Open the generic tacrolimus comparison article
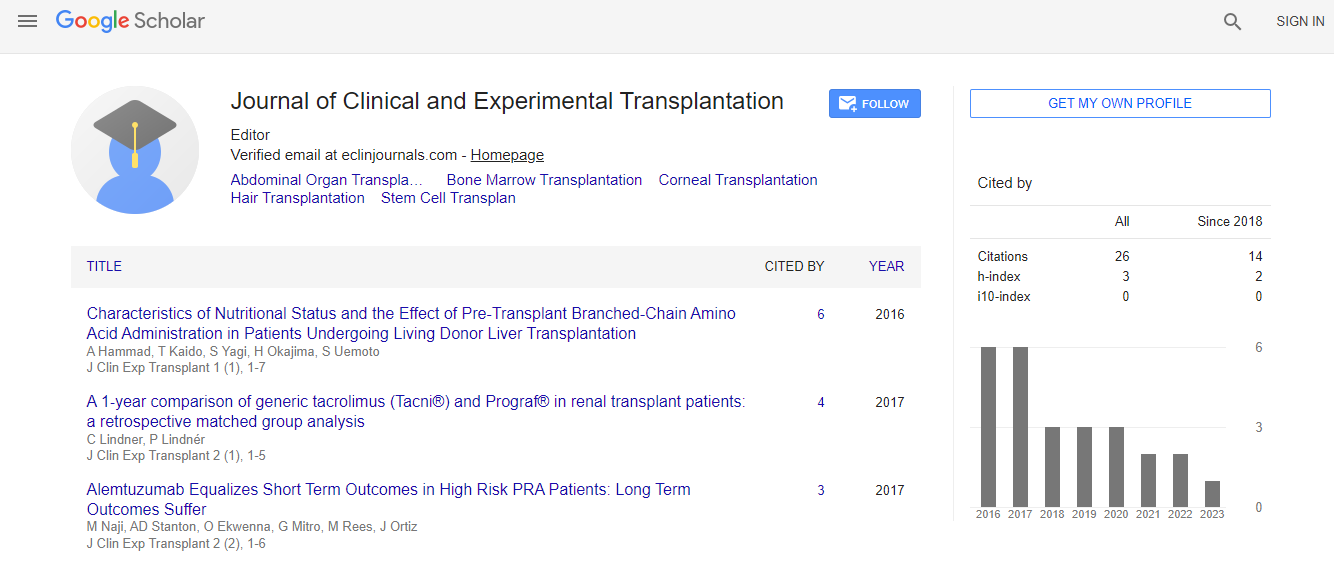This screenshot has height=566, width=1334. [x=415, y=411]
